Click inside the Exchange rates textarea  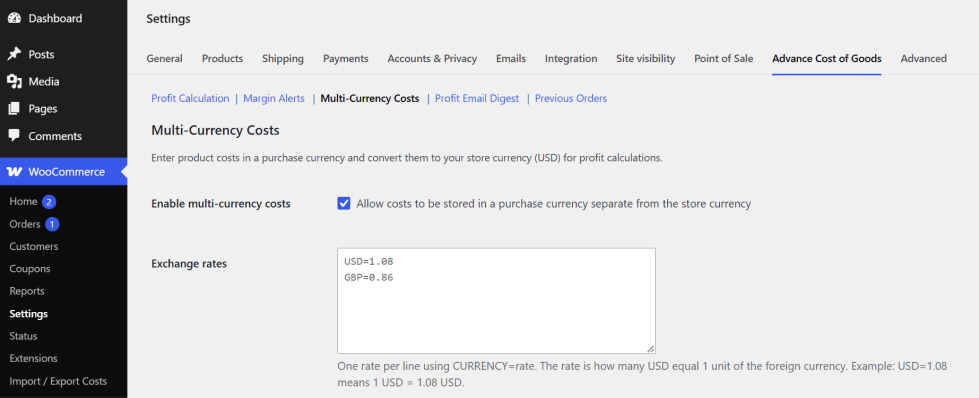[x=496, y=301]
